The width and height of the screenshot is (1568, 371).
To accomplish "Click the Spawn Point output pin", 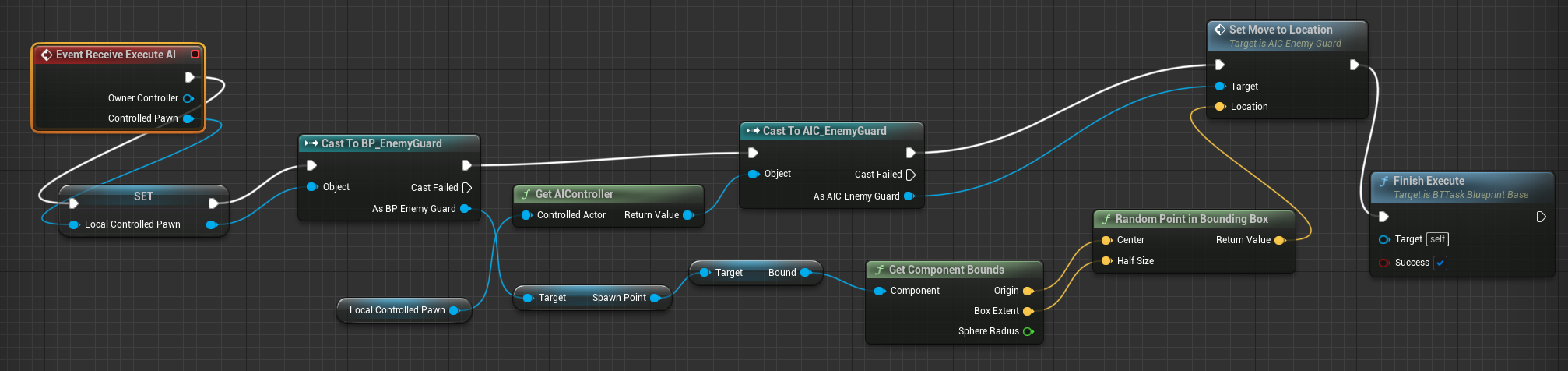I will [655, 298].
